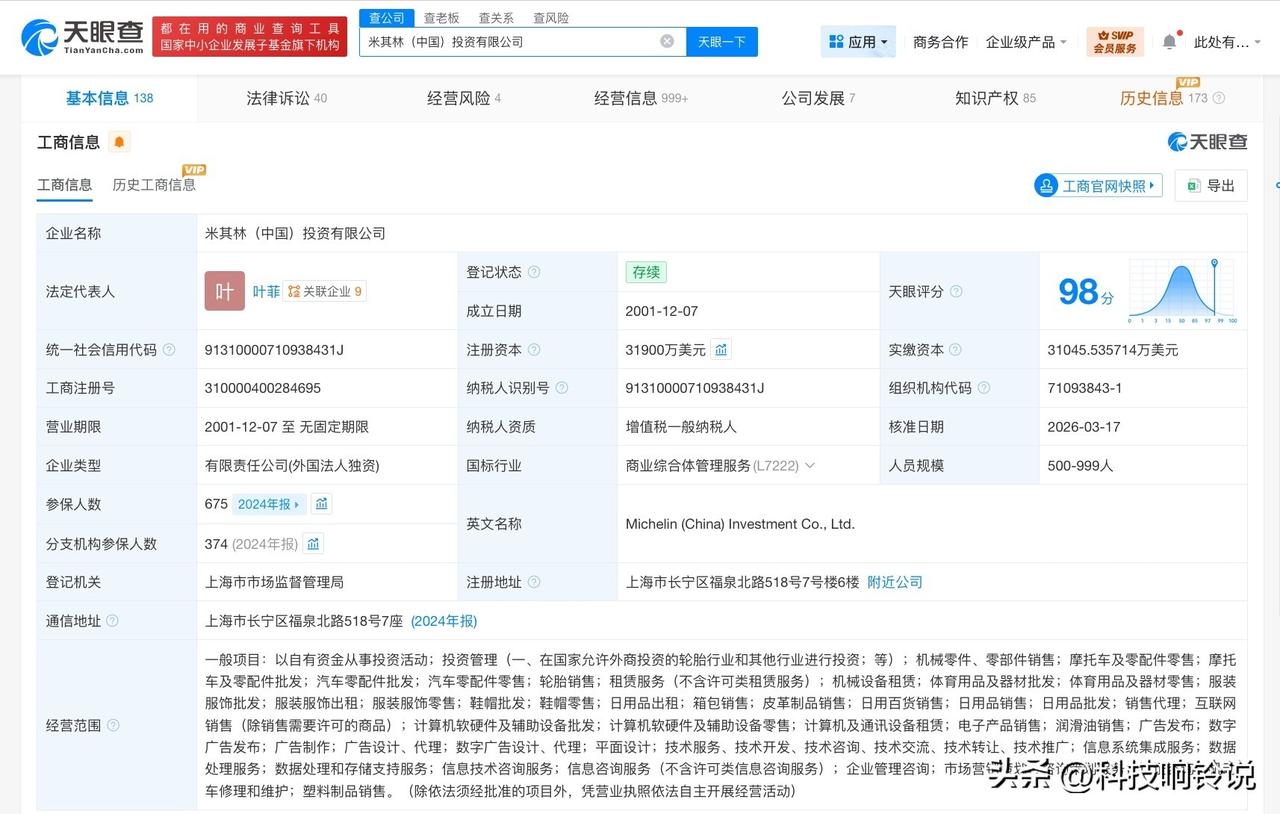
Task: Select the 核准日期 value 2026-03-17
Action: [1084, 426]
